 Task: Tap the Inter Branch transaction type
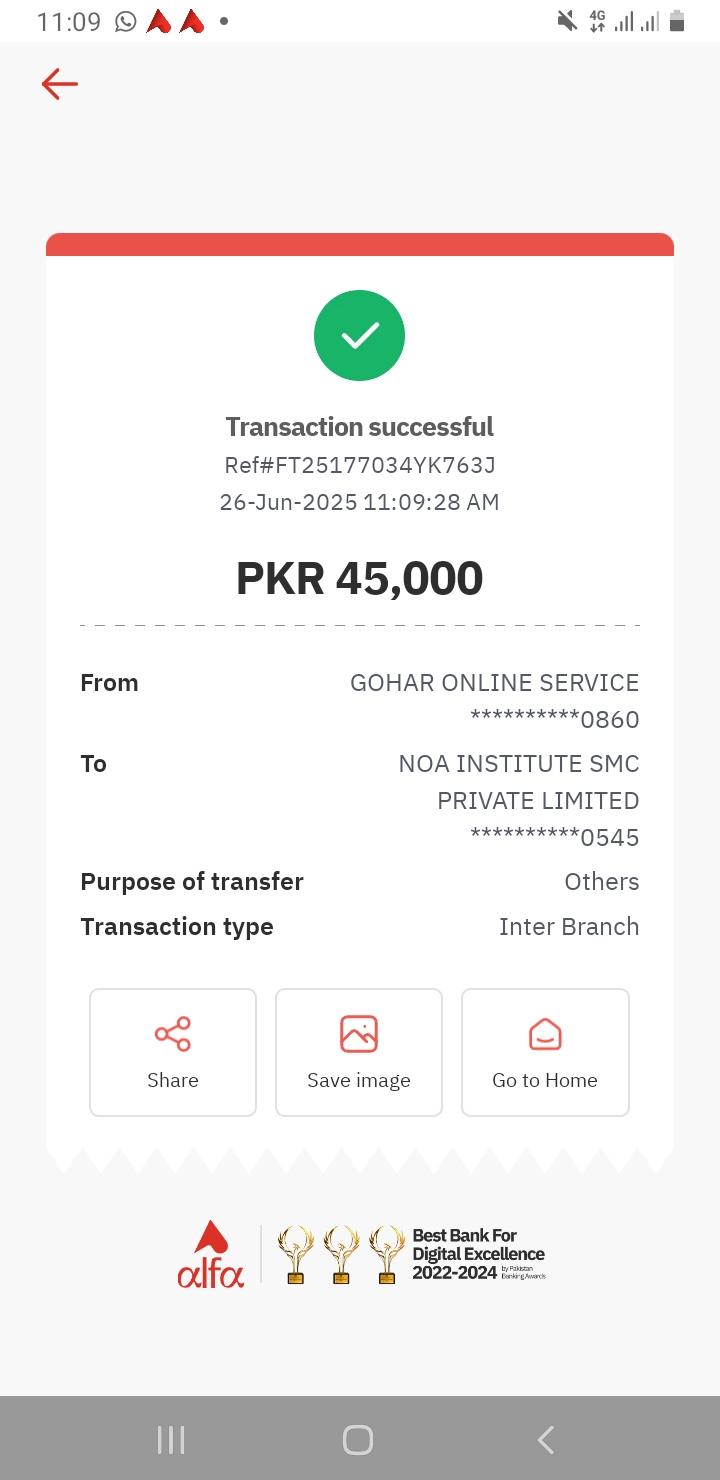(569, 927)
